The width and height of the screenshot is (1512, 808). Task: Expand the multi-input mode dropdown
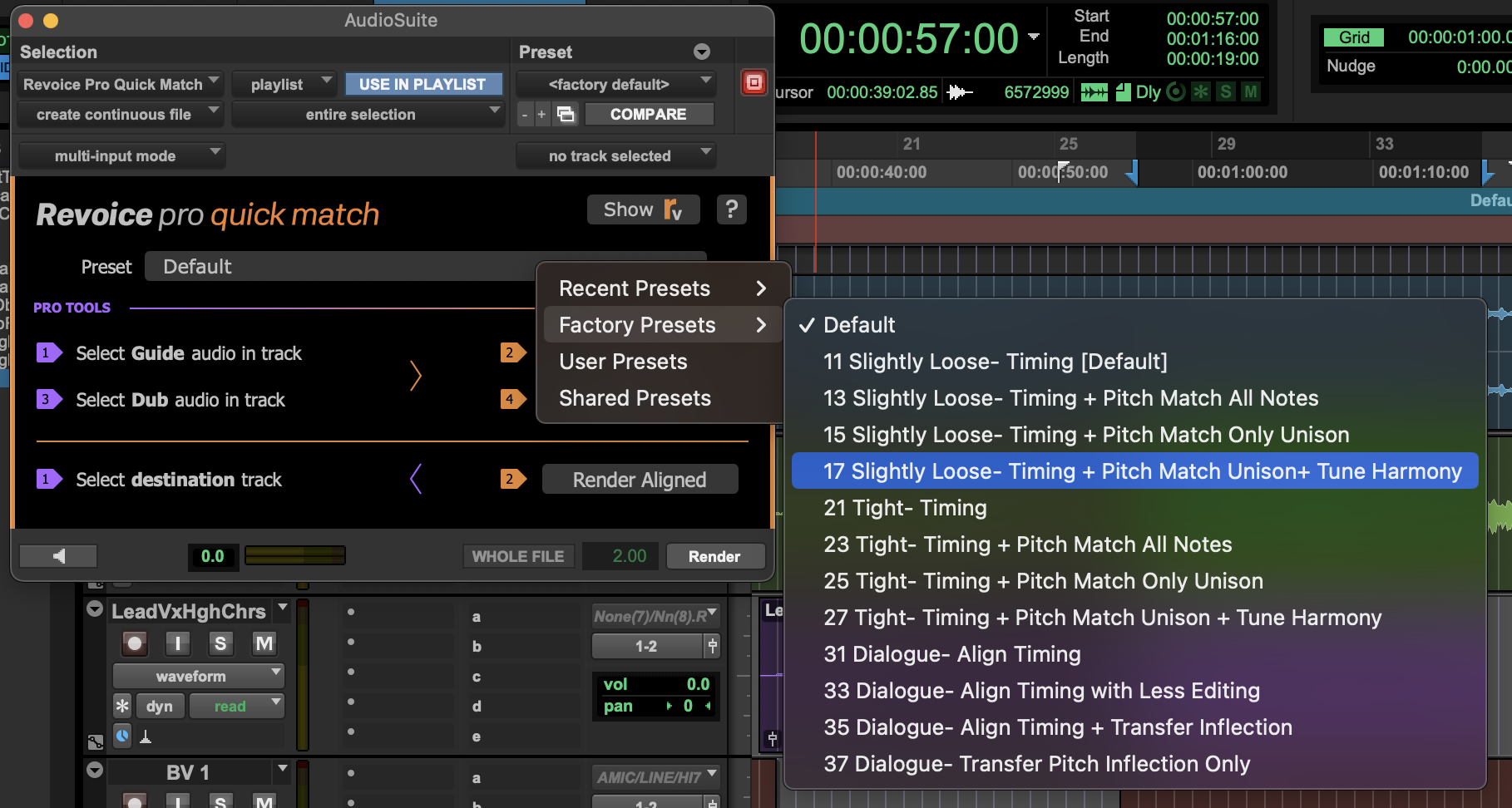point(121,155)
